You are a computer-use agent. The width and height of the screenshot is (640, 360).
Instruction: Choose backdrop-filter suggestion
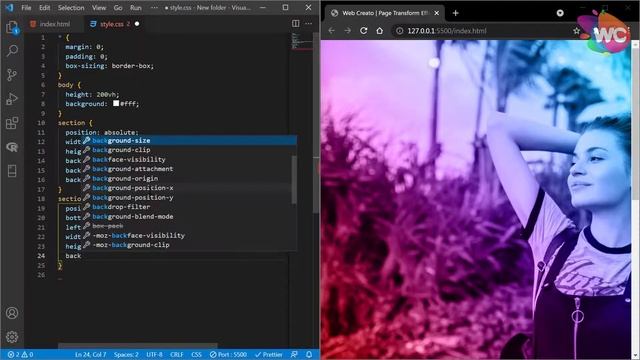[x=189, y=207]
